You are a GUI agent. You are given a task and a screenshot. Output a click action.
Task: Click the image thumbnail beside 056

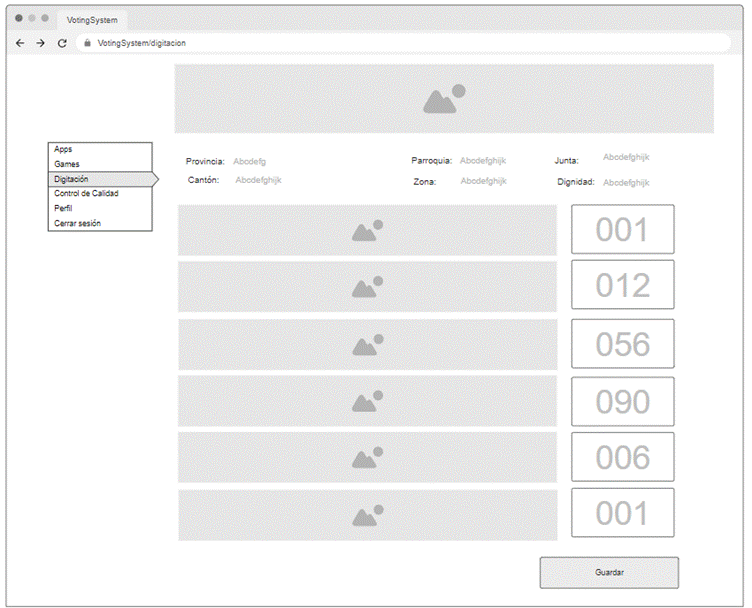(367, 344)
